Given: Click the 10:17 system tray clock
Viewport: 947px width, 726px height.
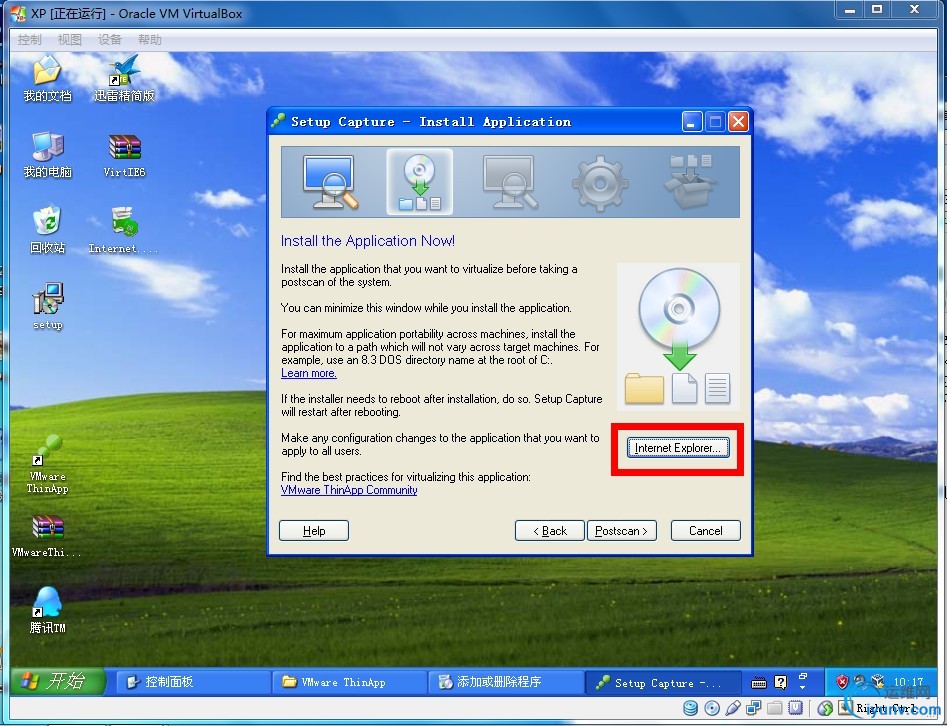Looking at the screenshot, I should coord(908,682).
